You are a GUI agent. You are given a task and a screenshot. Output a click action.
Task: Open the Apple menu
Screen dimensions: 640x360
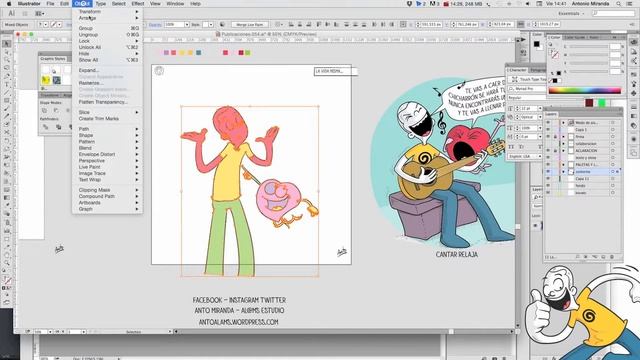[x=9, y=4]
